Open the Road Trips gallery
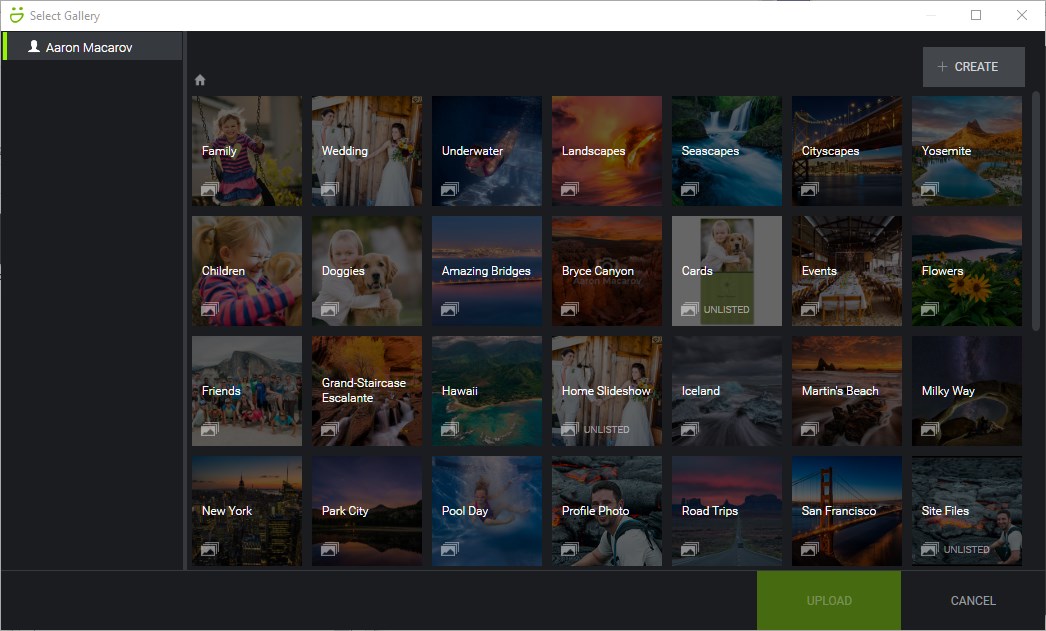Viewport: 1046px width, 631px height. [x=727, y=511]
